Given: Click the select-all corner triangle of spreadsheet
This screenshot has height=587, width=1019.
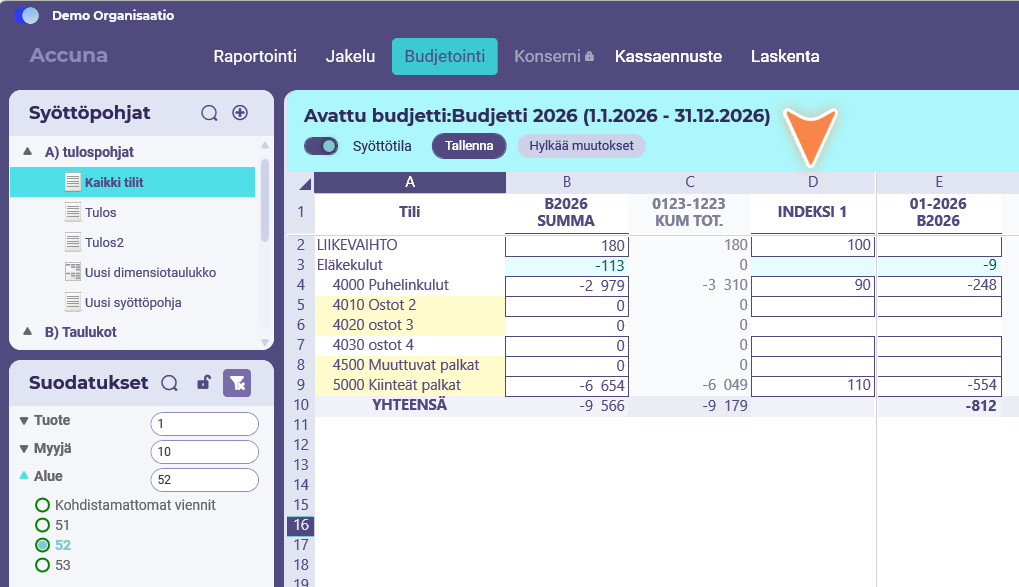Looking at the screenshot, I should (x=305, y=185).
